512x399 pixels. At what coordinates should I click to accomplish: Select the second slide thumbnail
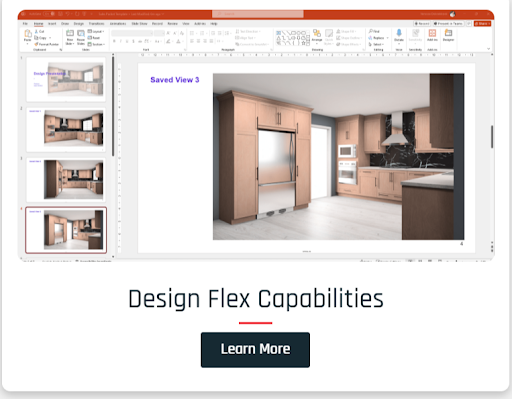pos(66,129)
